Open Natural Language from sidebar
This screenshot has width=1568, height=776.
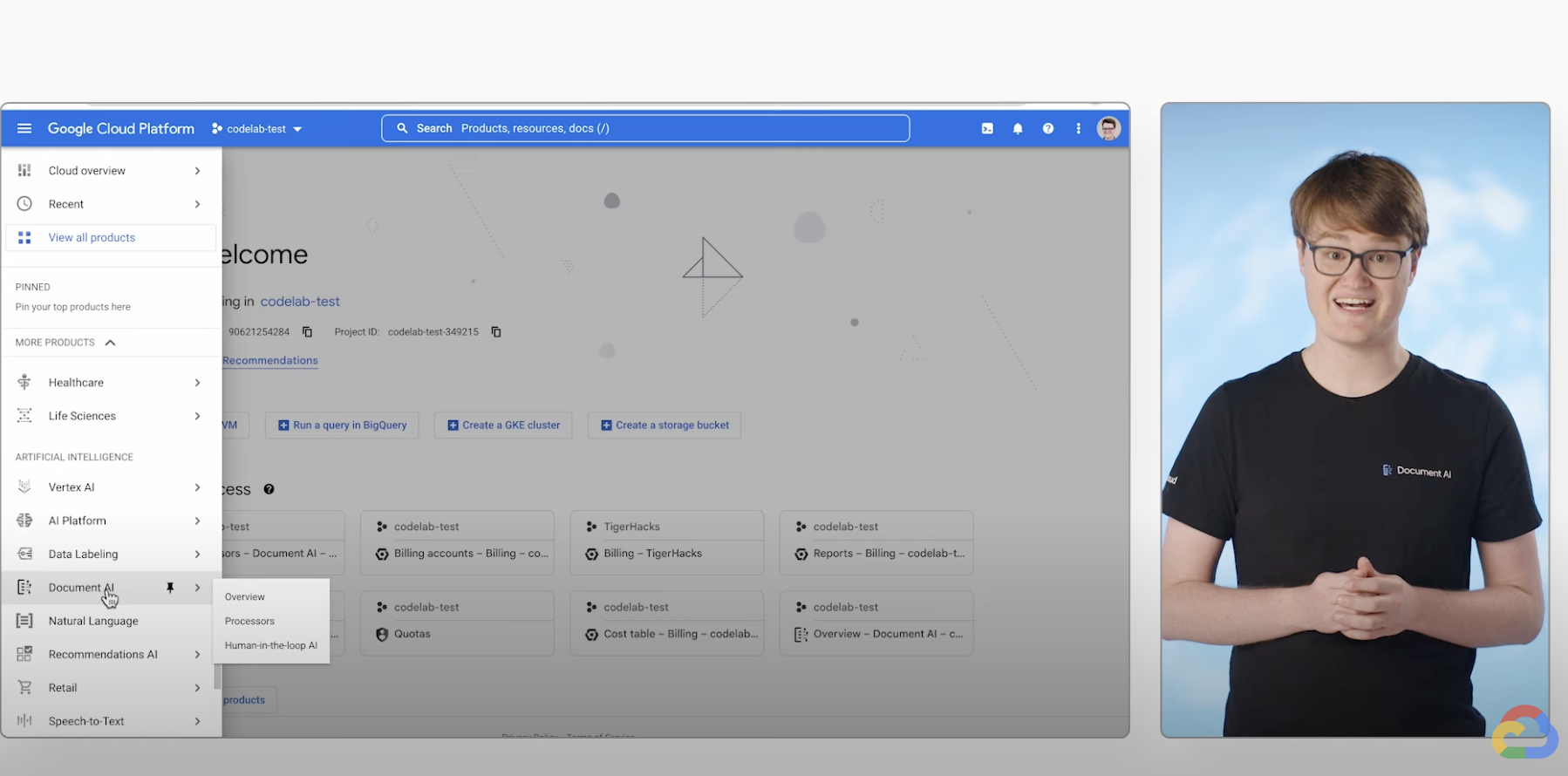(x=93, y=621)
